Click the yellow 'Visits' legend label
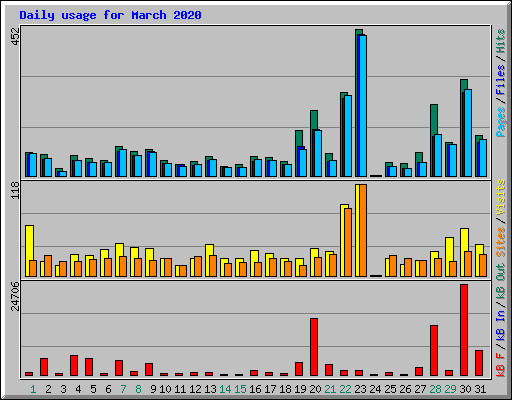The width and height of the screenshot is (512, 400). 501,197
